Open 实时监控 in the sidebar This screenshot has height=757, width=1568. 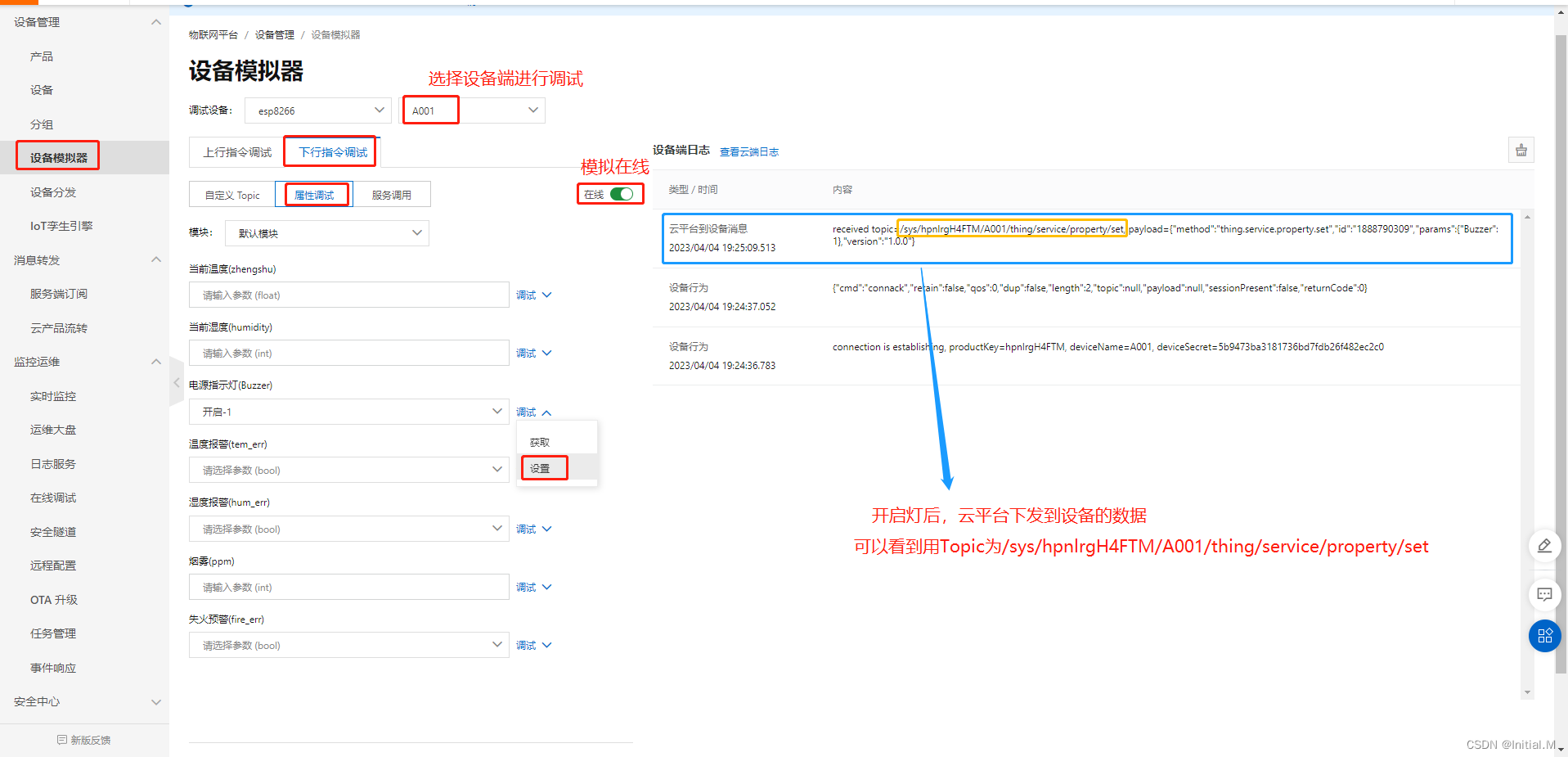(x=53, y=396)
